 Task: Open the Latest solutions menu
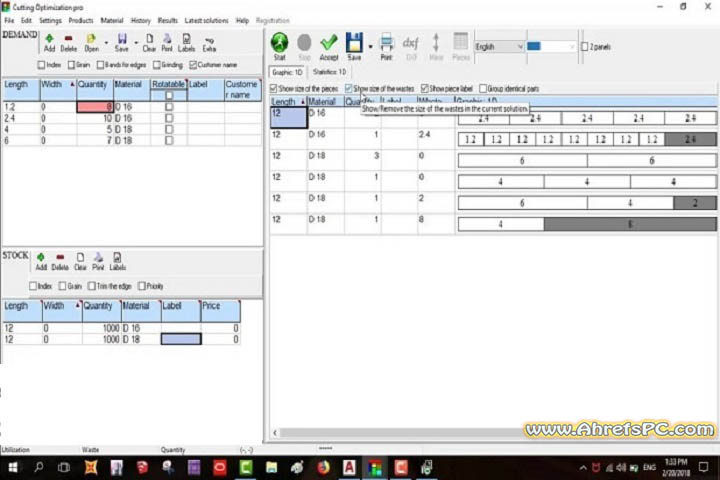(x=206, y=21)
